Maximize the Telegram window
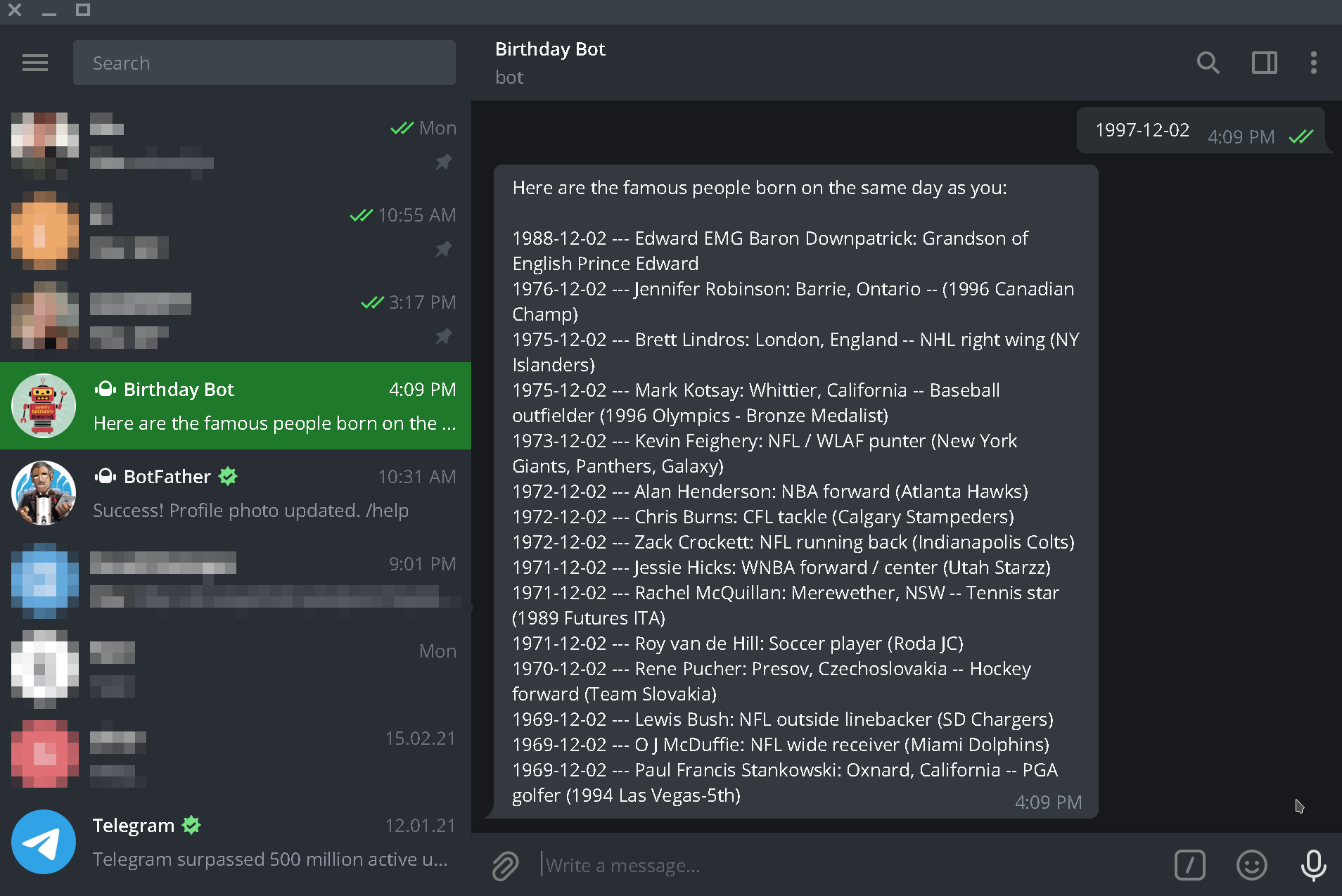The width and height of the screenshot is (1342, 896). [x=83, y=10]
